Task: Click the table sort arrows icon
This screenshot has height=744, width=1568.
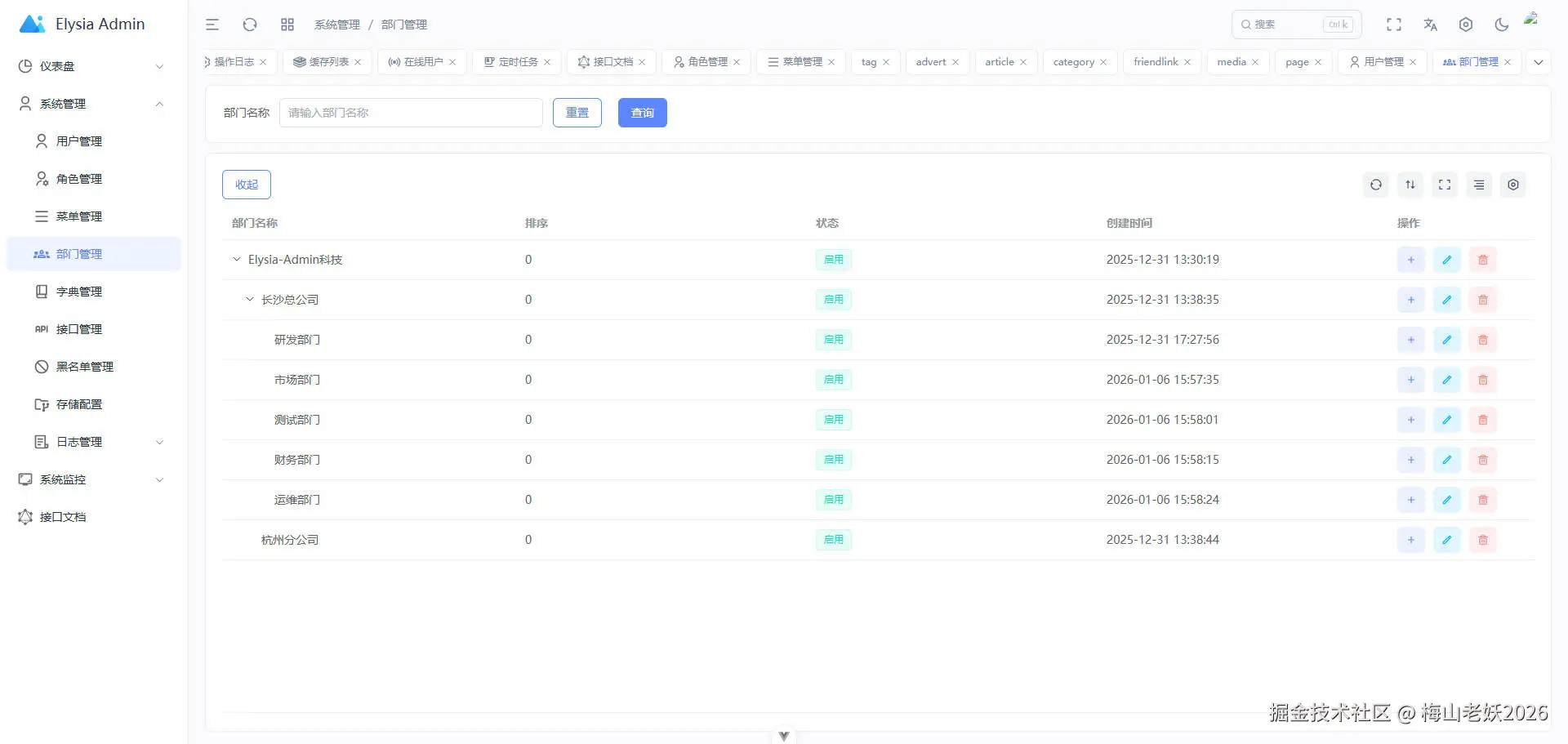Action: pos(1410,185)
